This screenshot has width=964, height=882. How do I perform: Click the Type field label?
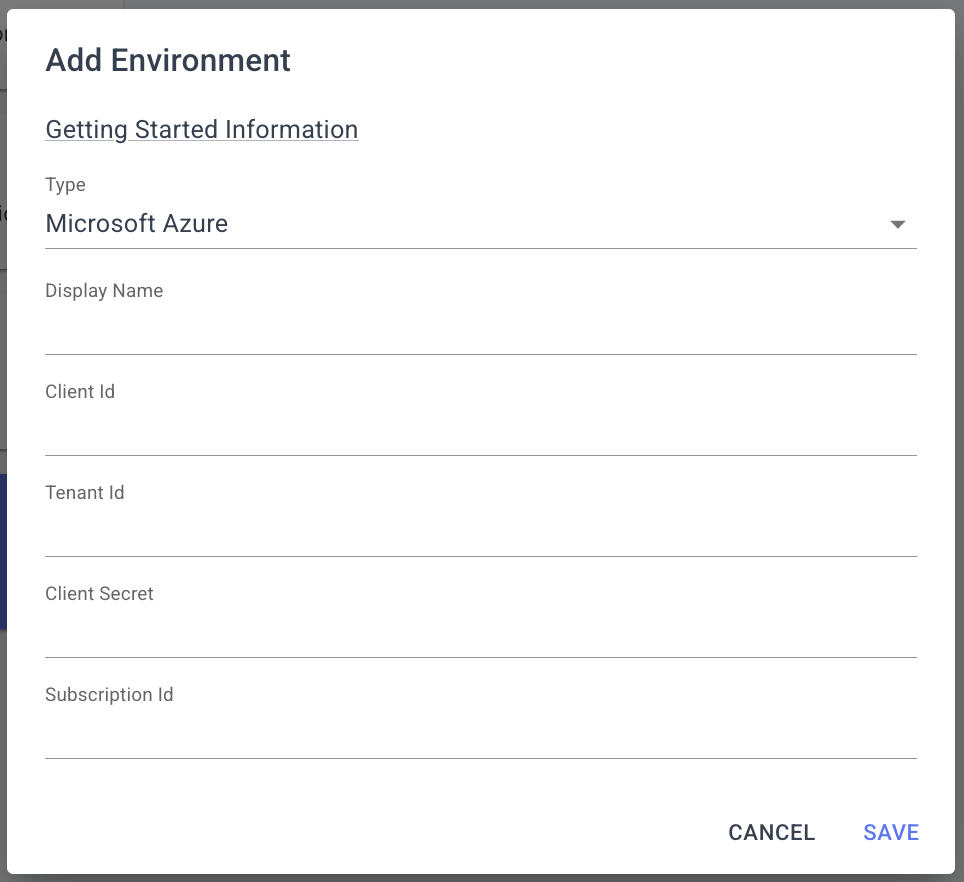point(65,185)
